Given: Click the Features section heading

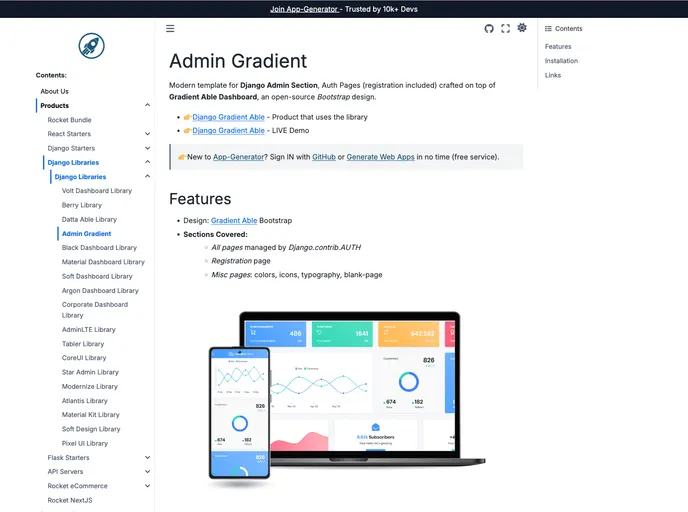Looking at the screenshot, I should click(x=200, y=199).
